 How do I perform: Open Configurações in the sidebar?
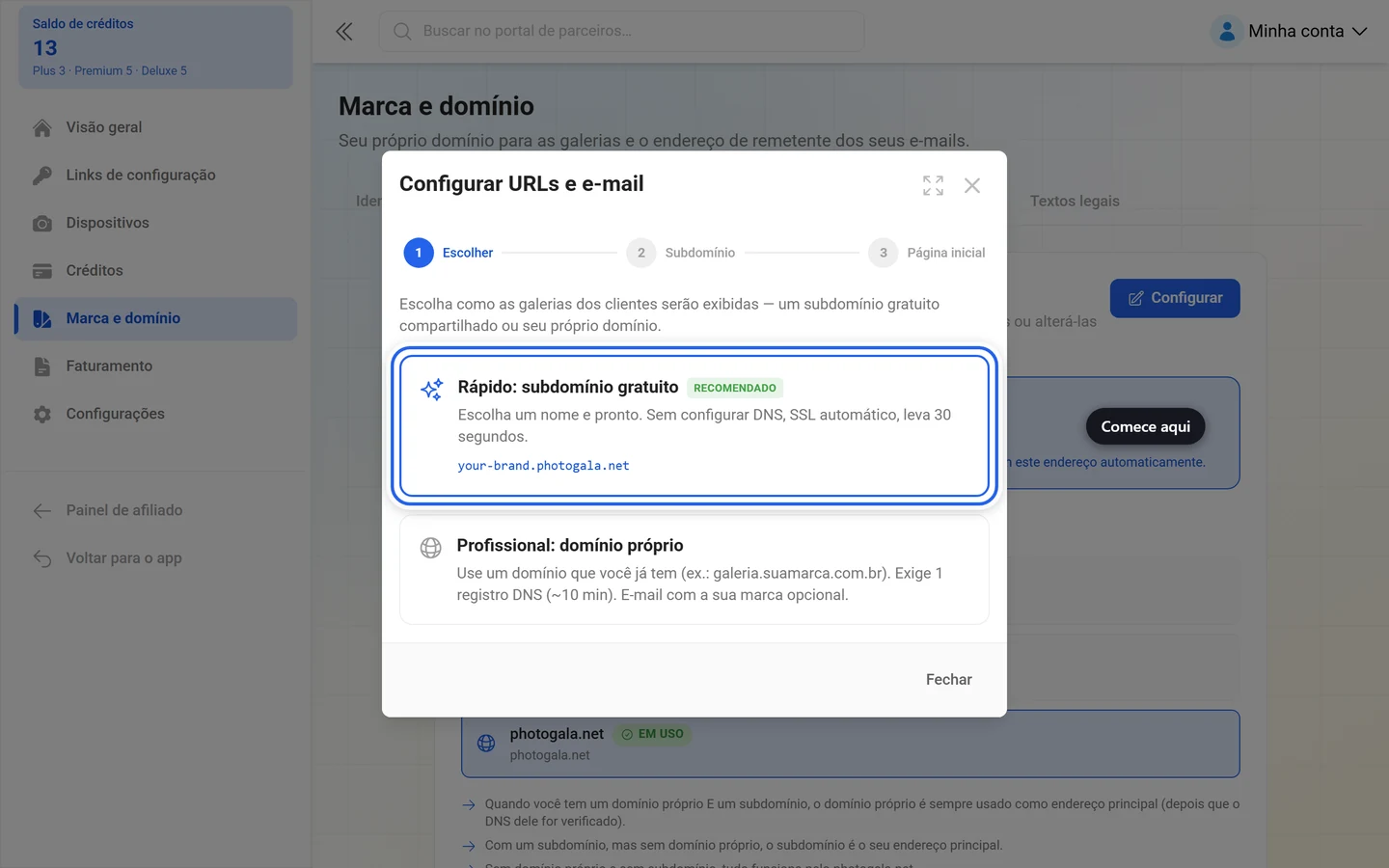coord(156,414)
